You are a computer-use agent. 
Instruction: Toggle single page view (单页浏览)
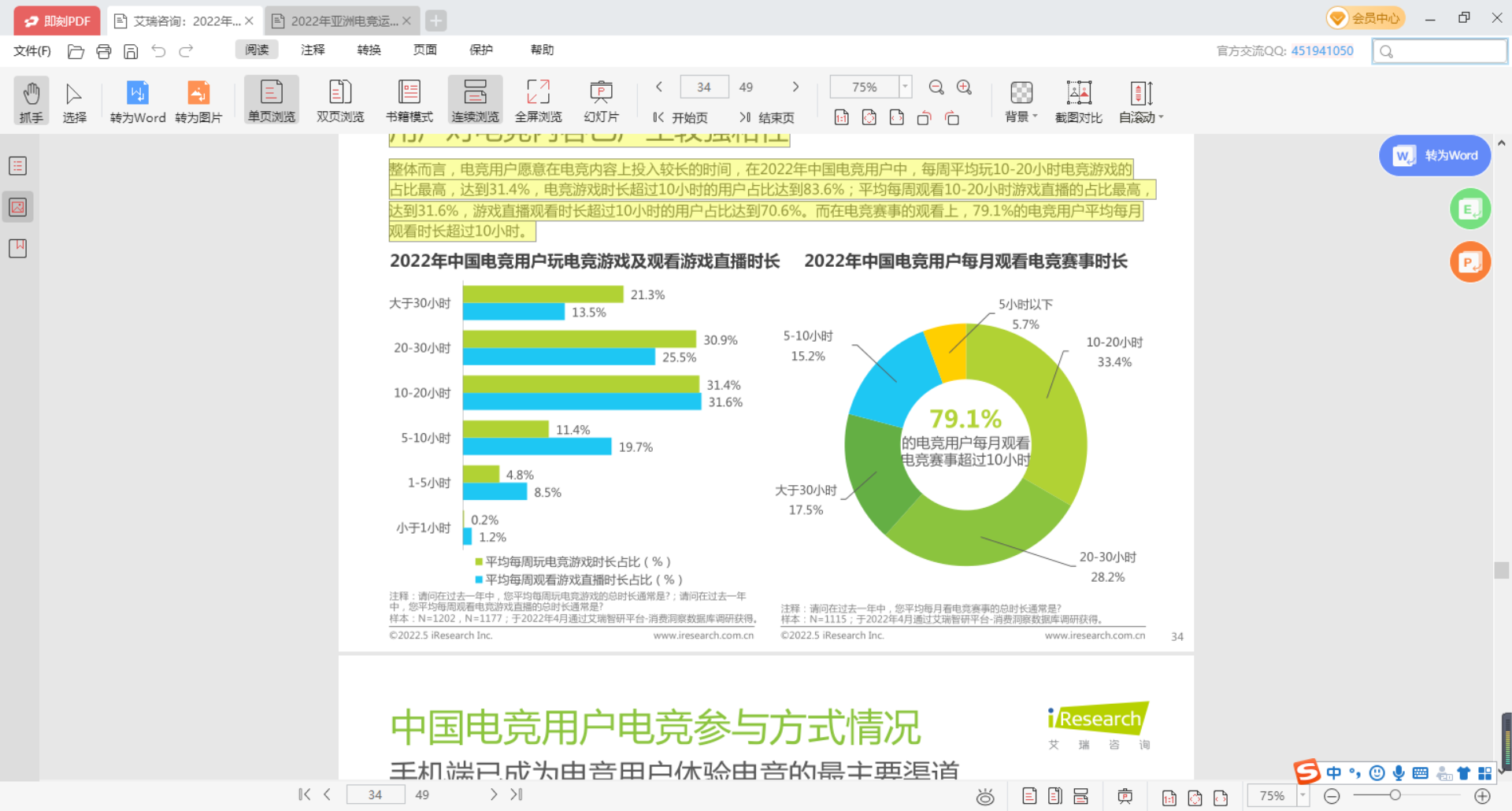coord(272,101)
